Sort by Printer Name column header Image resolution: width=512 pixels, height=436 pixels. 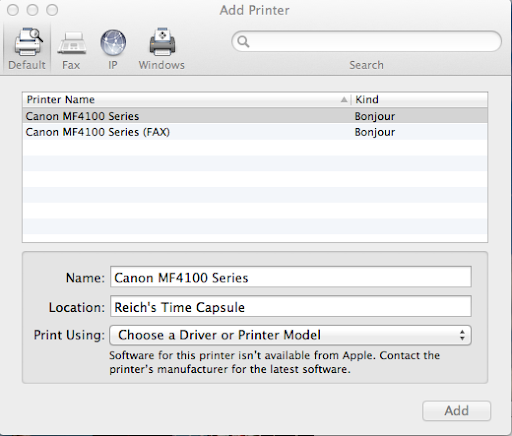[x=186, y=99]
